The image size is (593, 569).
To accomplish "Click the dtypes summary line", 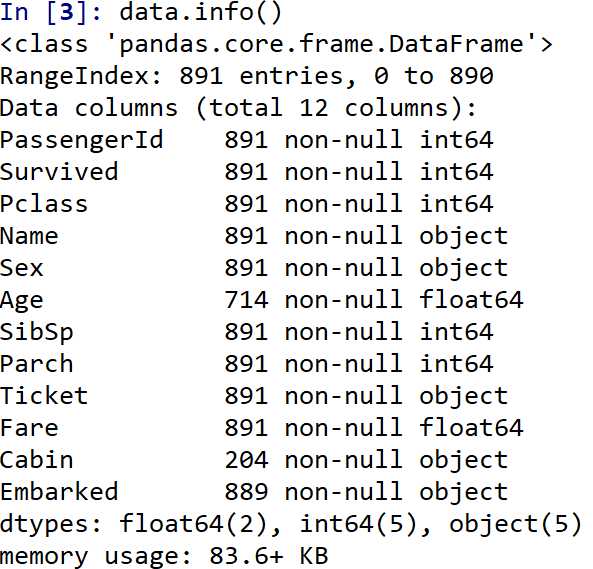I will click(290, 525).
